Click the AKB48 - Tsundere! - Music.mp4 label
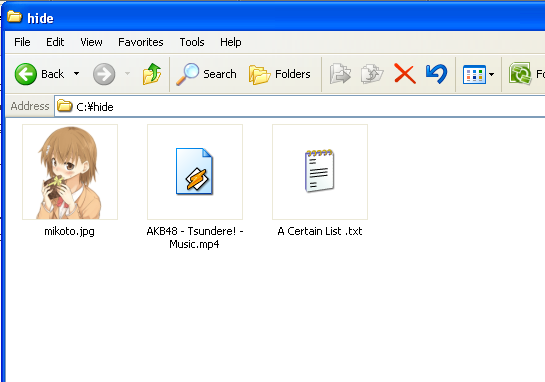 (195, 238)
